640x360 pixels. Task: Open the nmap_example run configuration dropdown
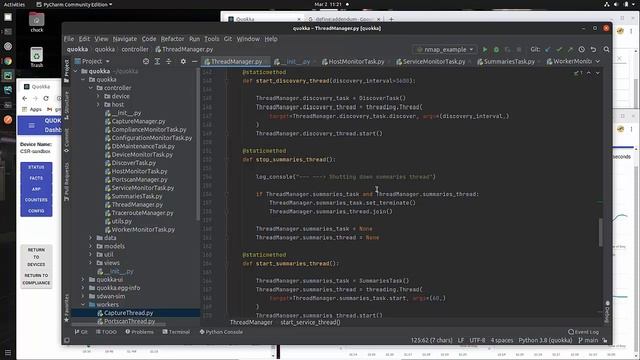click(444, 49)
